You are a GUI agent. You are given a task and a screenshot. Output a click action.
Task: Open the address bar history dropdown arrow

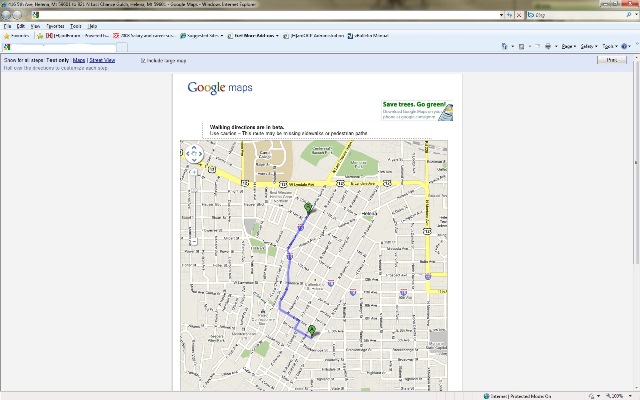coord(501,15)
